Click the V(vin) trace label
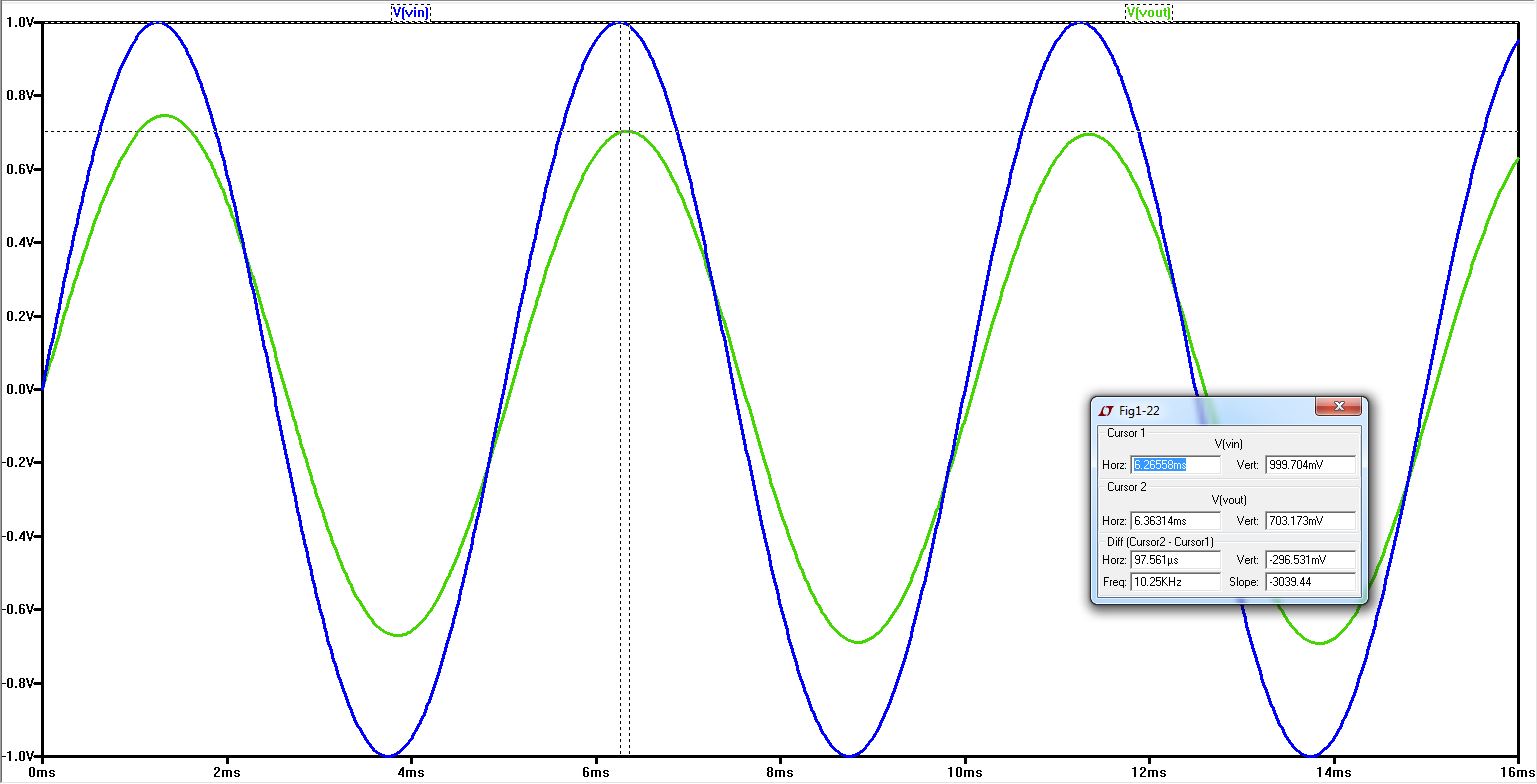Screen dimensions: 1537x784 [x=410, y=12]
